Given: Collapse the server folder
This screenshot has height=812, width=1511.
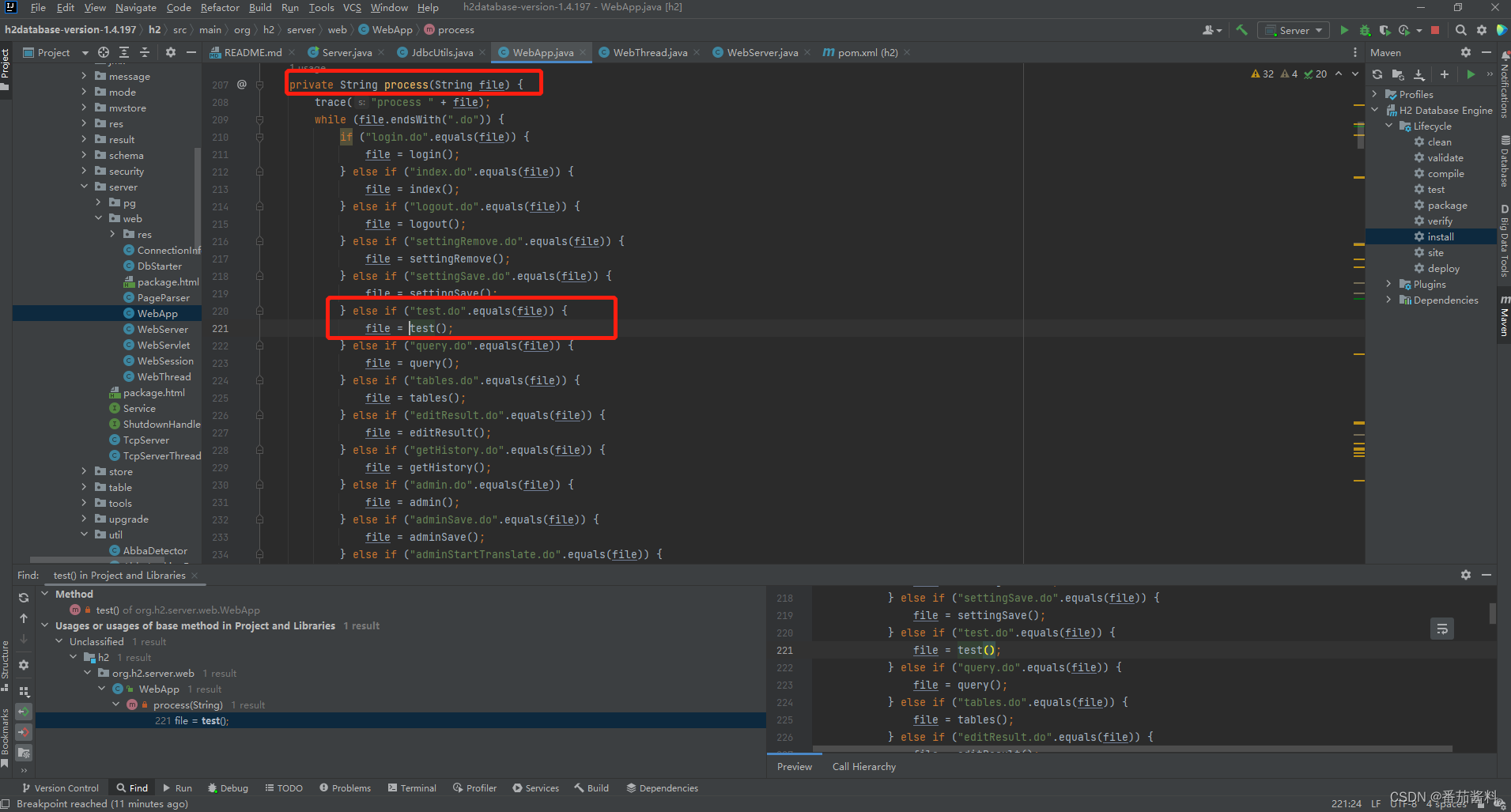Looking at the screenshot, I should [84, 187].
